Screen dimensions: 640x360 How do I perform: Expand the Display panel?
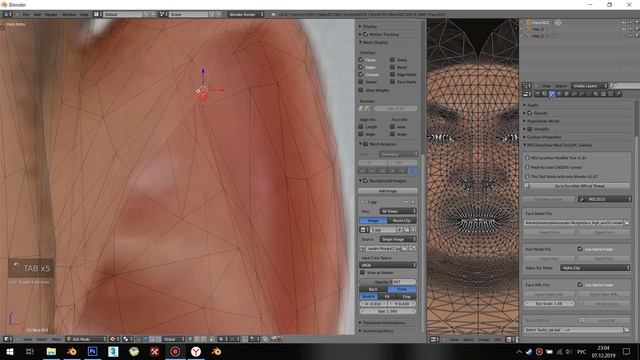[x=369, y=26]
